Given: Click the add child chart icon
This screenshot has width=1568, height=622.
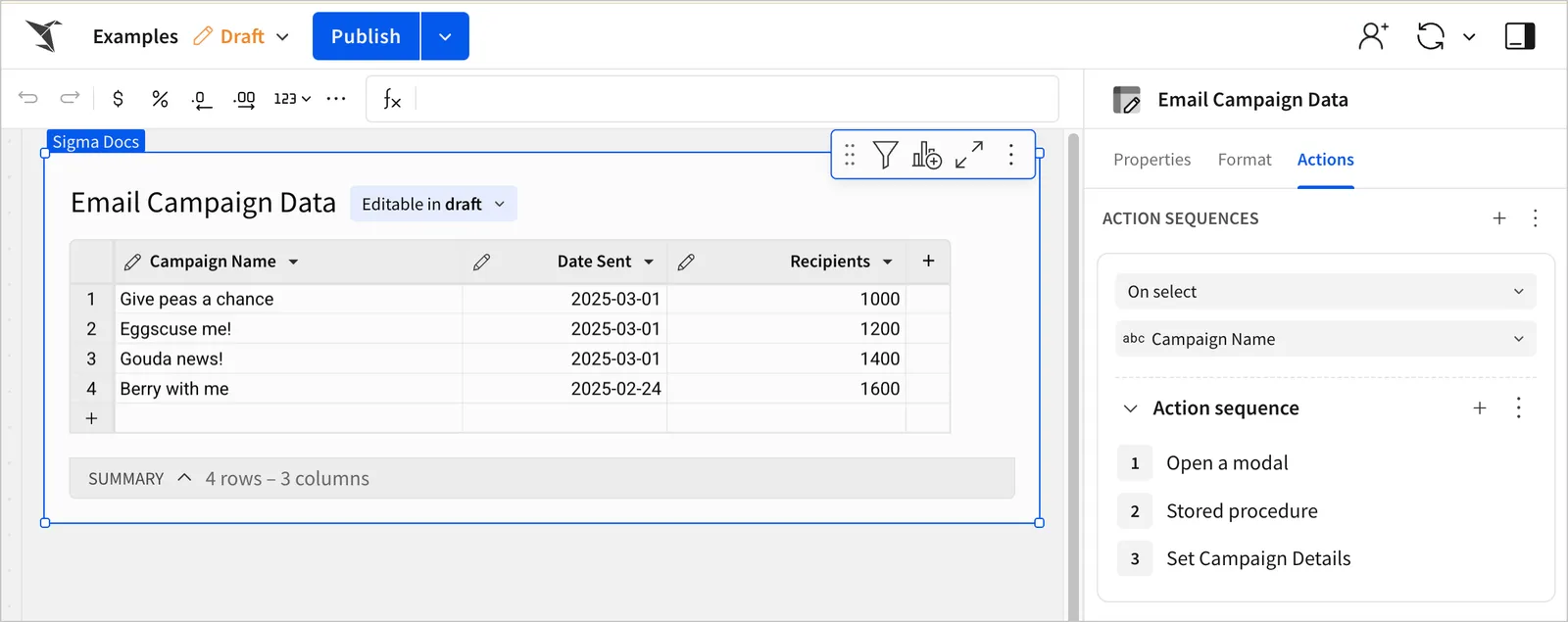Looking at the screenshot, I should click(927, 155).
